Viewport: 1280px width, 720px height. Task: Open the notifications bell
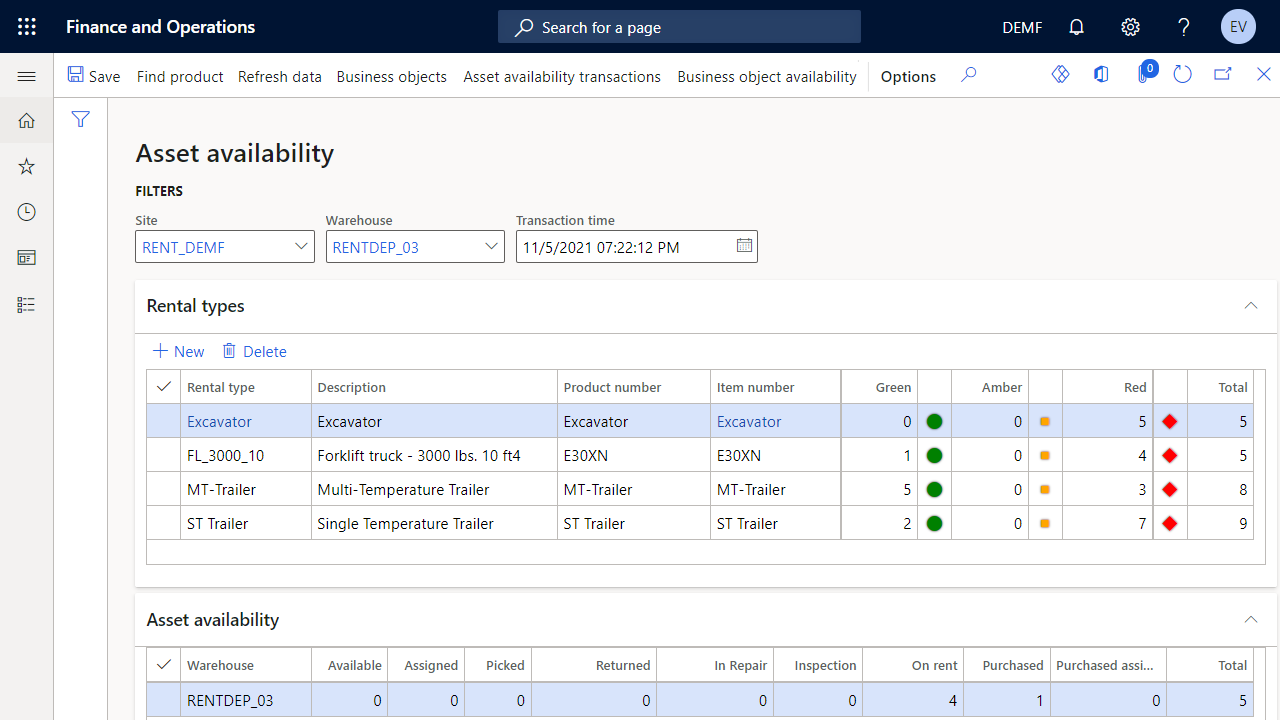coord(1077,27)
